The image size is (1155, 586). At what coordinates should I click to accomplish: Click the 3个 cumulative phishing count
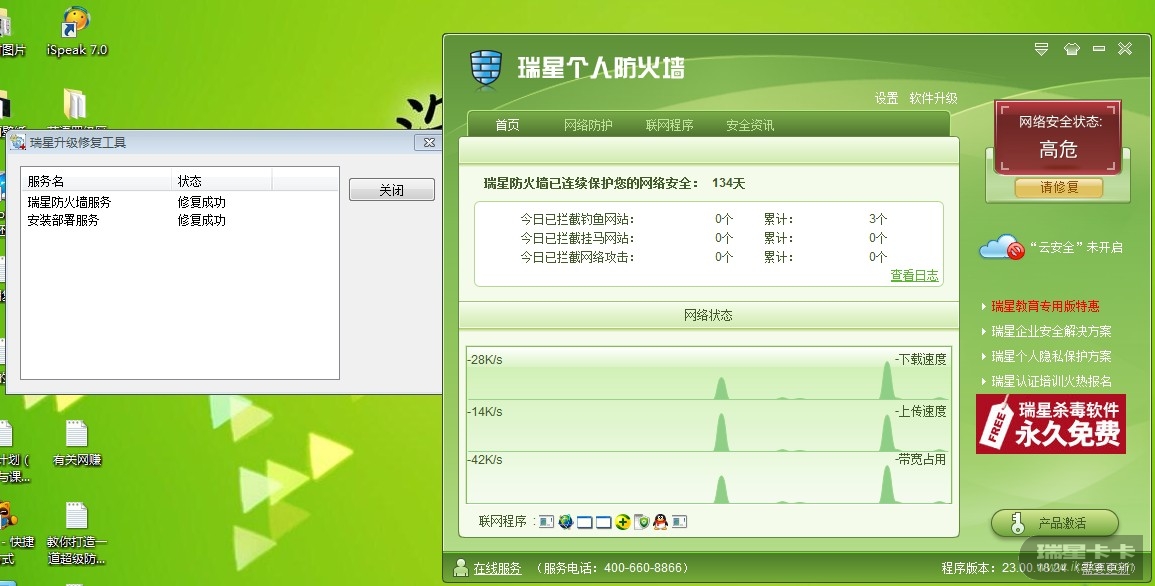878,219
